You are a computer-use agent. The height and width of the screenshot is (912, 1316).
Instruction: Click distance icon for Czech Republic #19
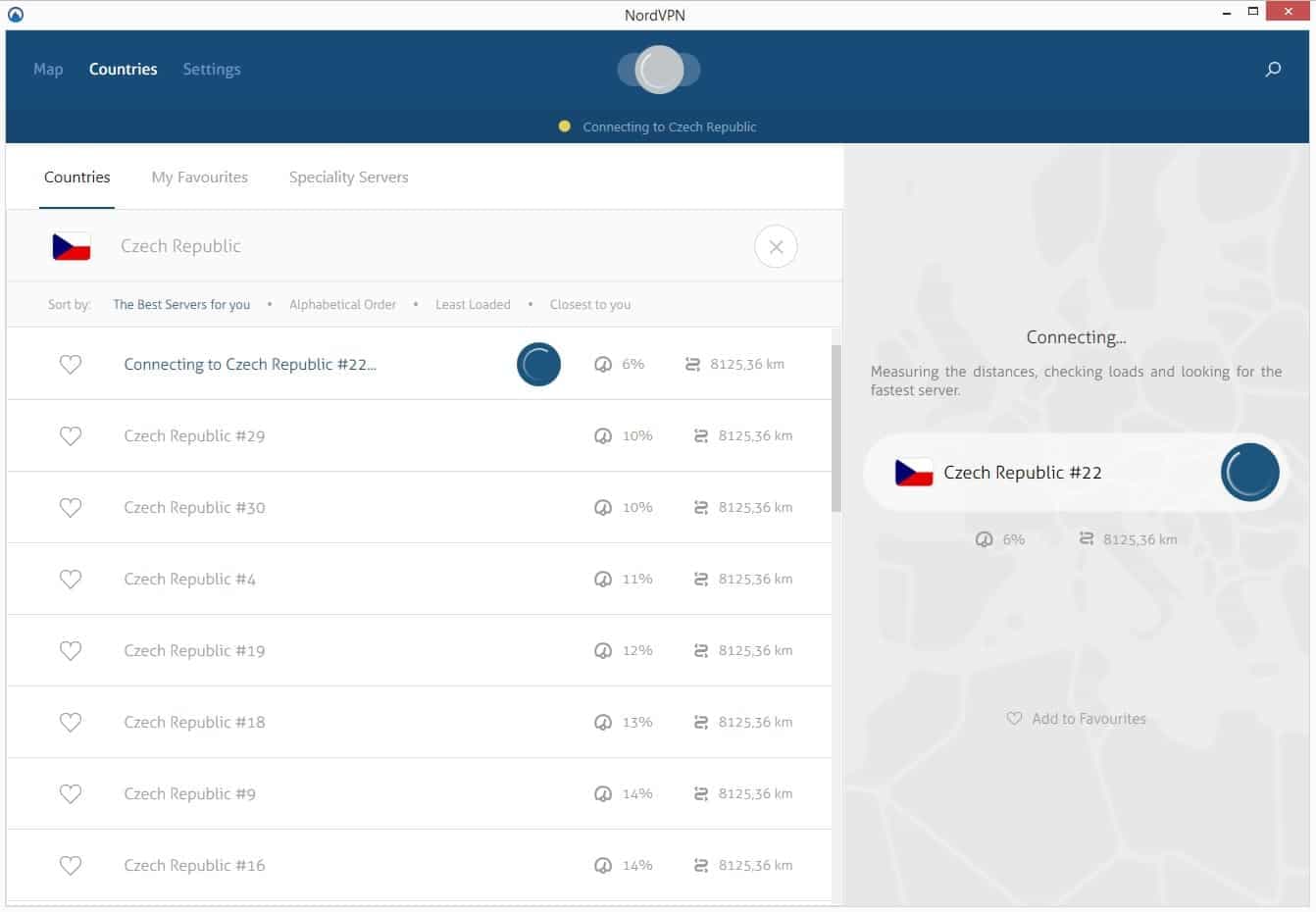point(700,651)
